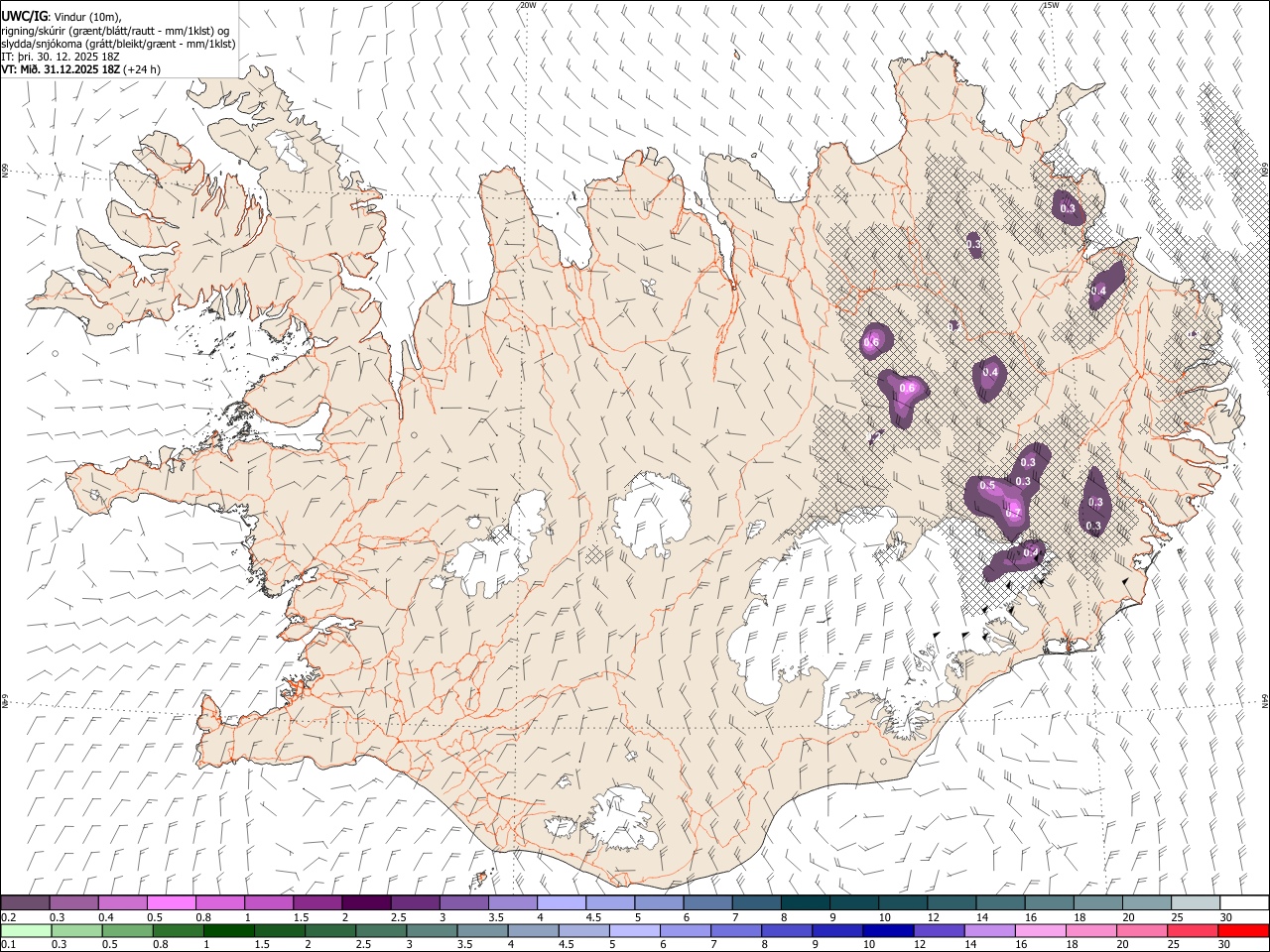Select lower scale swatch above the 3 label
The height and width of the screenshot is (952, 1270).
pyautogui.click(x=431, y=930)
